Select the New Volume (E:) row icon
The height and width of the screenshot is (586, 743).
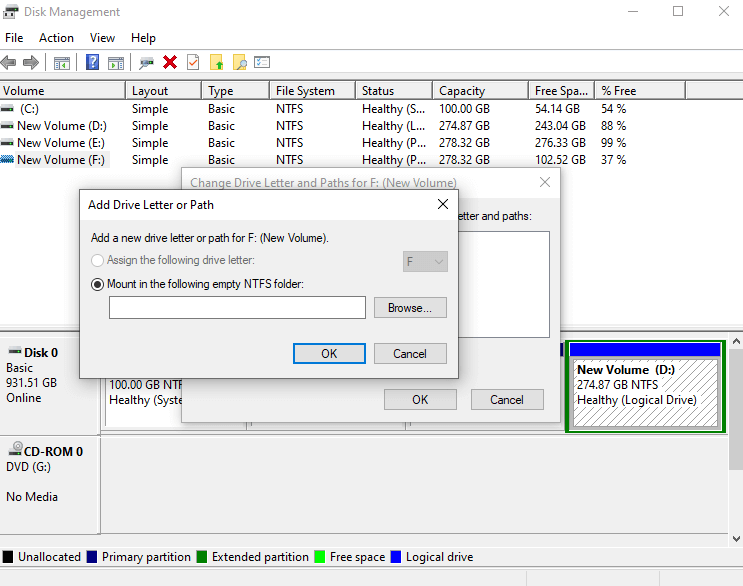coord(7,143)
